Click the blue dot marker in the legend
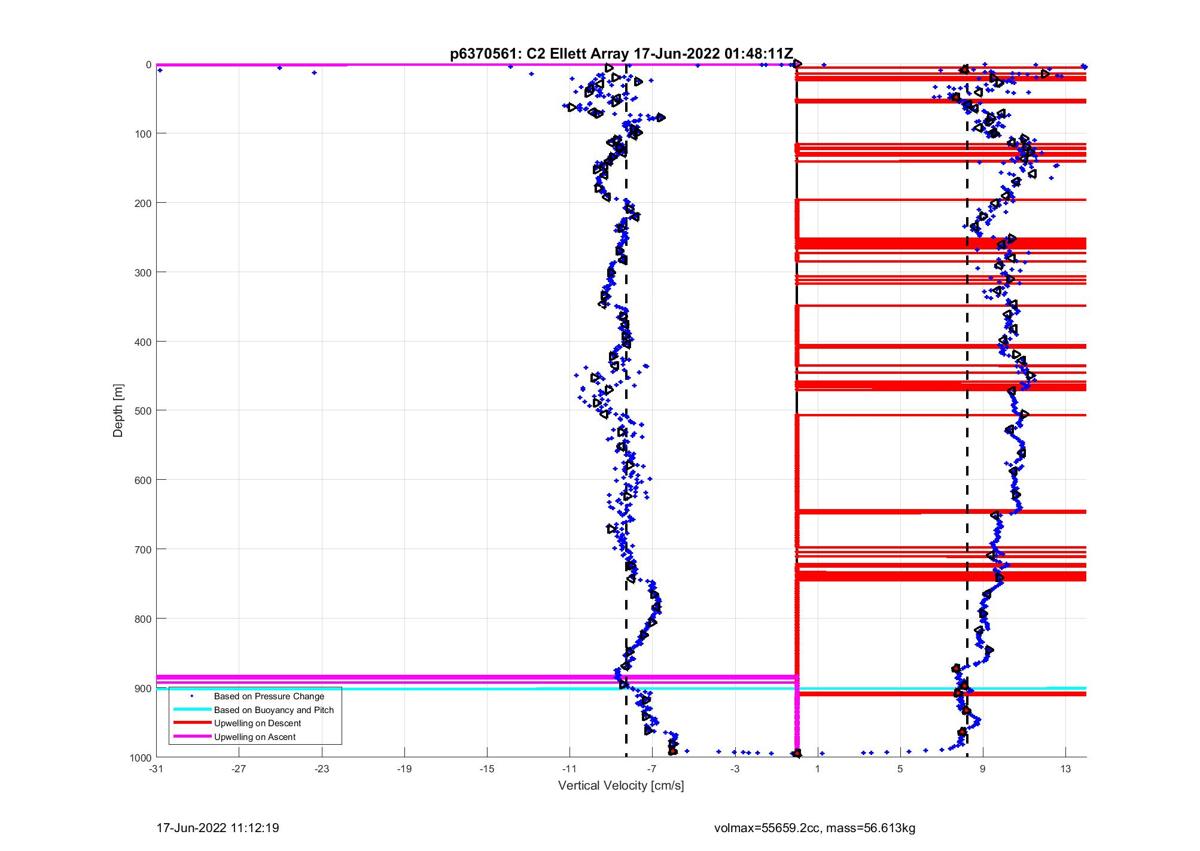Image resolution: width=1200 pixels, height=851 pixels. coord(191,696)
